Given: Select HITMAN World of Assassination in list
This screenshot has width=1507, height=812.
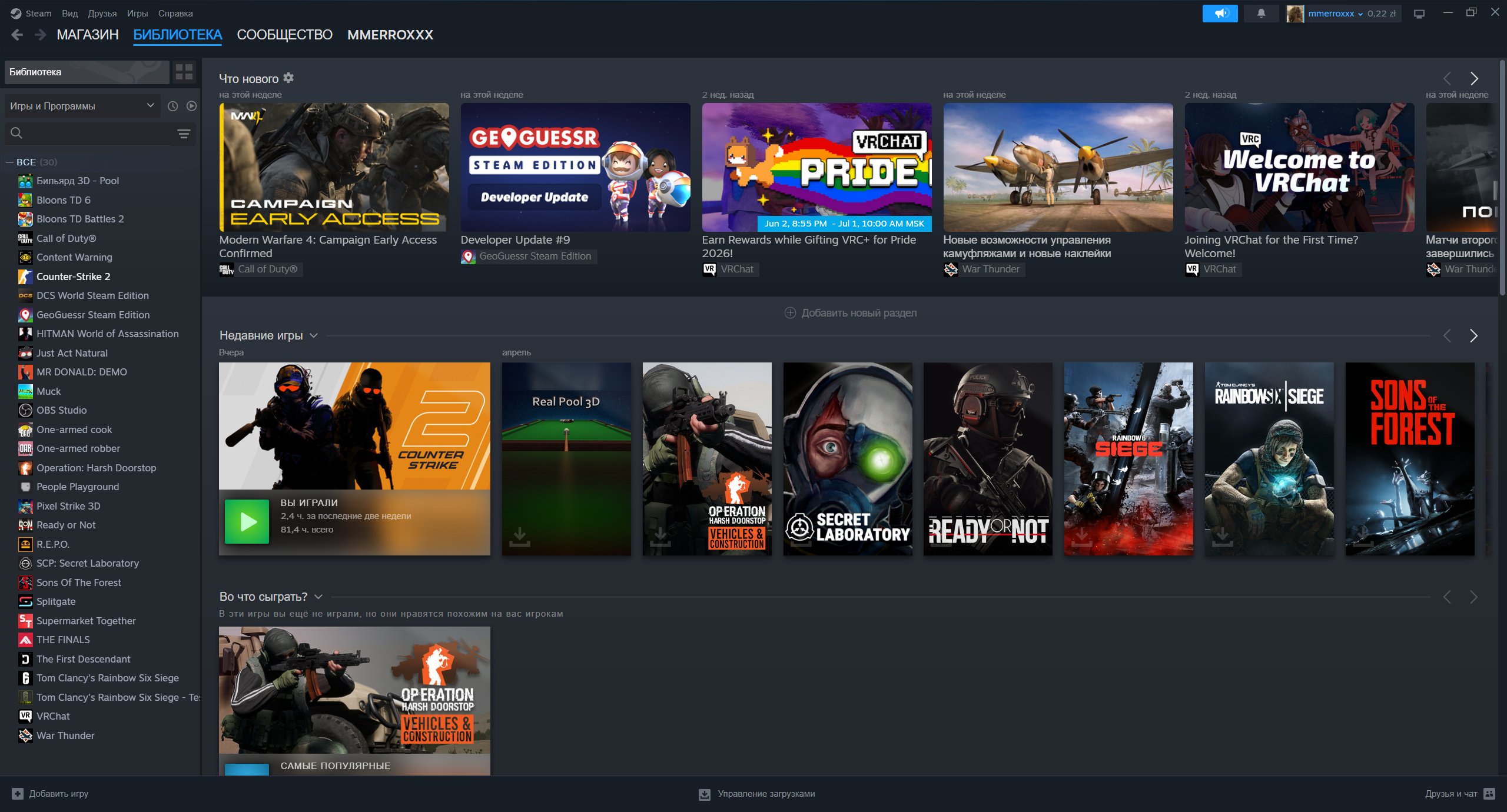Looking at the screenshot, I should 108,334.
